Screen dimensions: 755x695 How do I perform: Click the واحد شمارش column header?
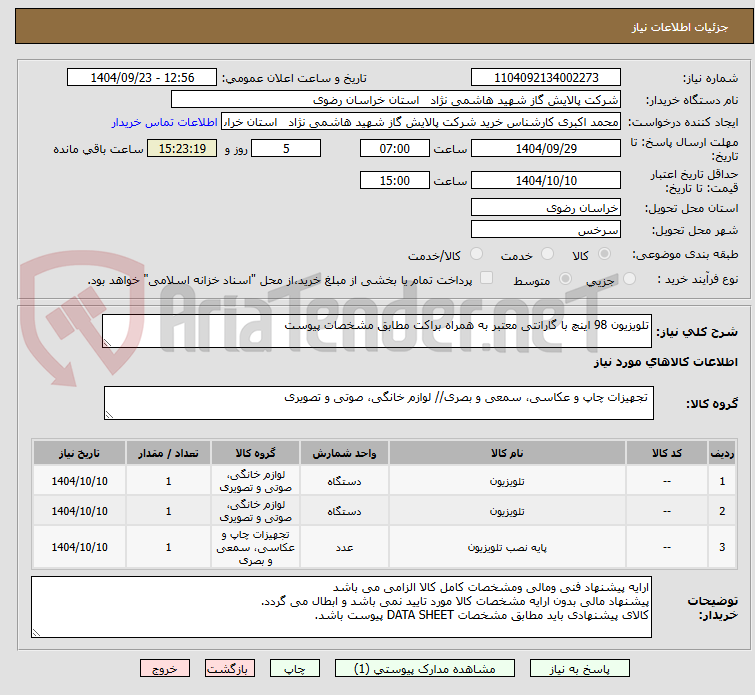point(344,453)
